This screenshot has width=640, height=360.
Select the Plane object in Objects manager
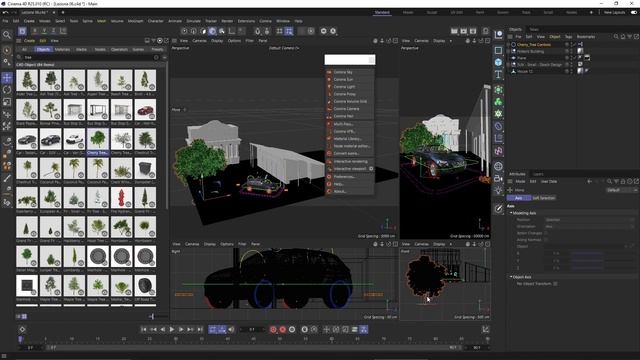(522, 58)
